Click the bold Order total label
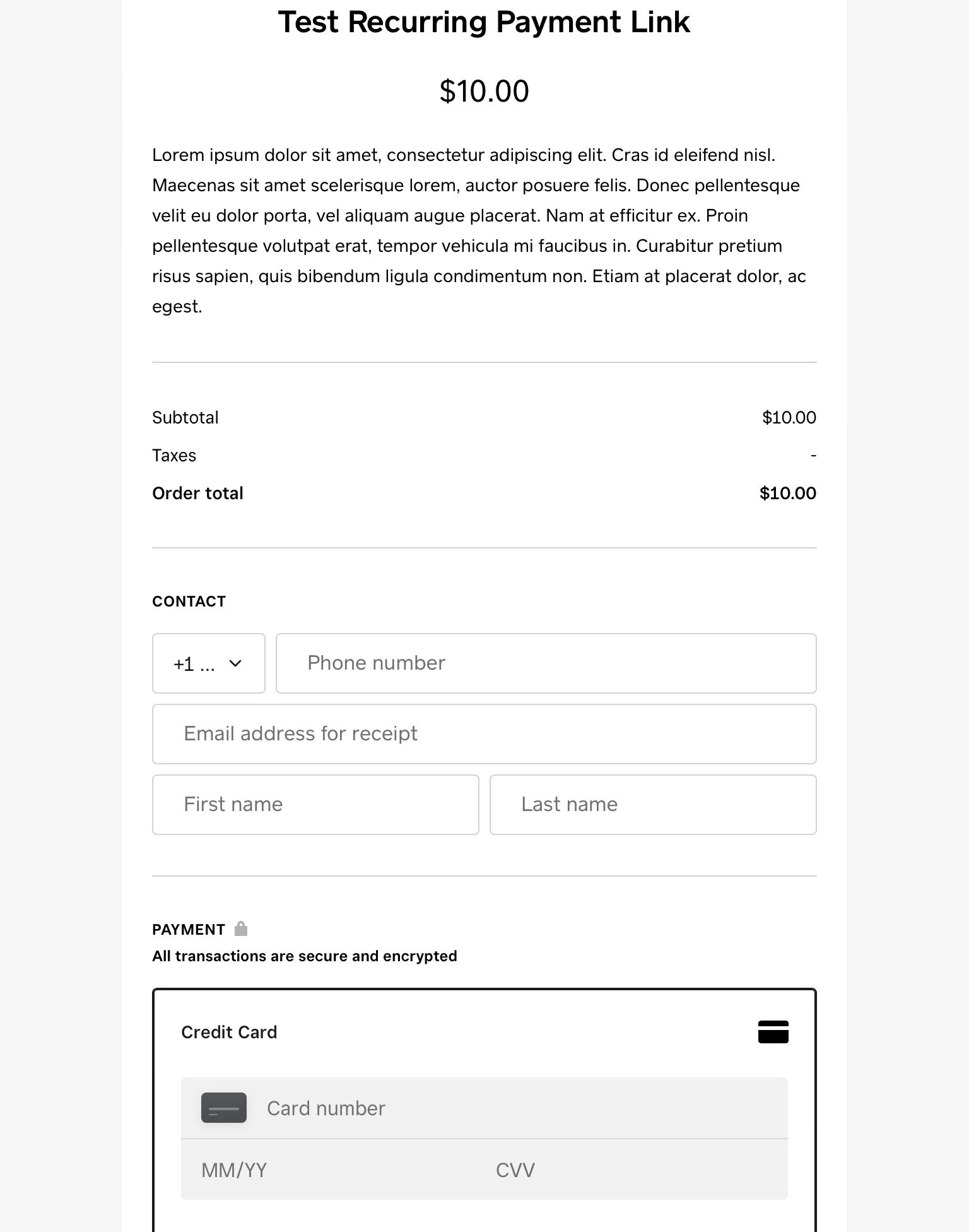 pyautogui.click(x=197, y=493)
